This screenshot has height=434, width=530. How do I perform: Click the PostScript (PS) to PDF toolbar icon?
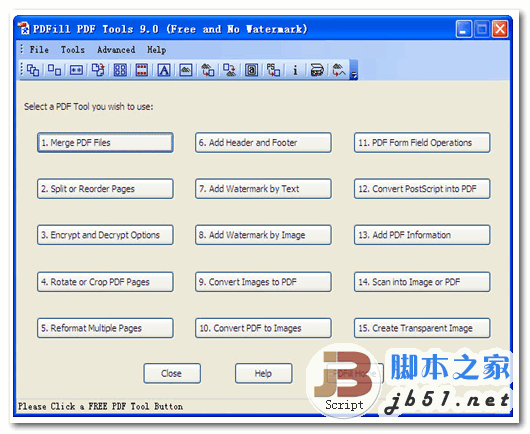point(273,70)
